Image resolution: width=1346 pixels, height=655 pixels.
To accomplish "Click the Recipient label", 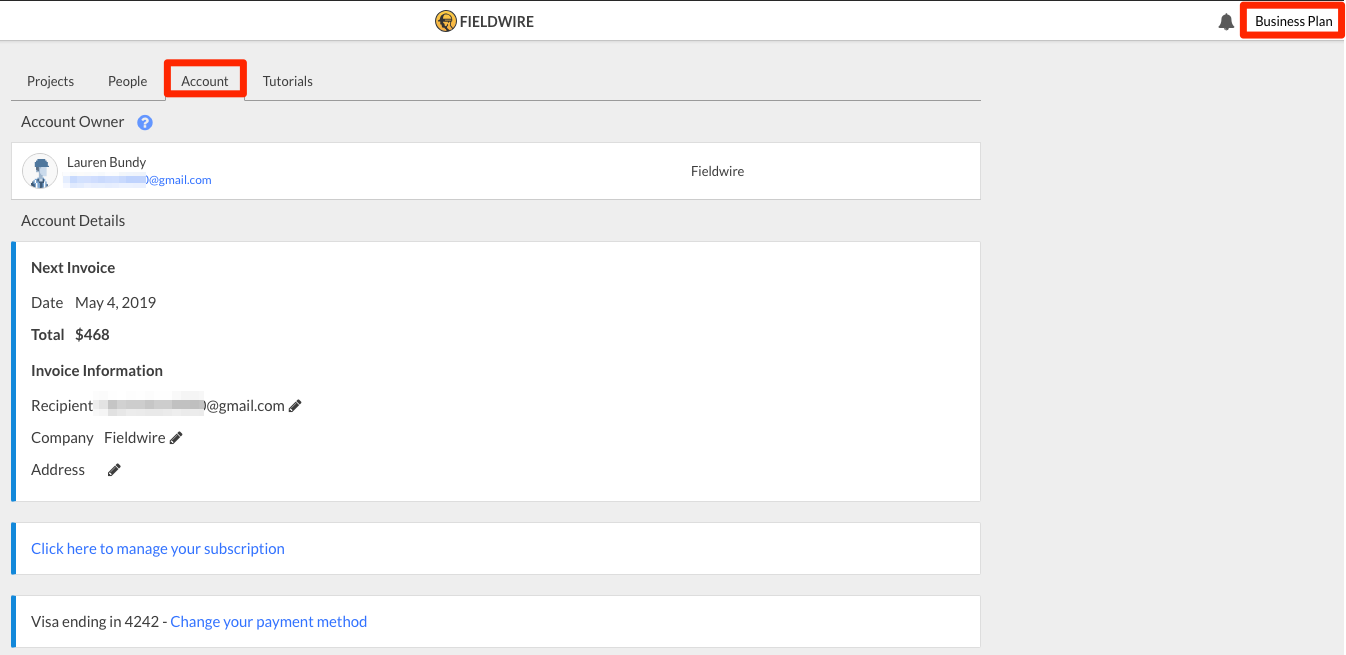I will pos(62,406).
